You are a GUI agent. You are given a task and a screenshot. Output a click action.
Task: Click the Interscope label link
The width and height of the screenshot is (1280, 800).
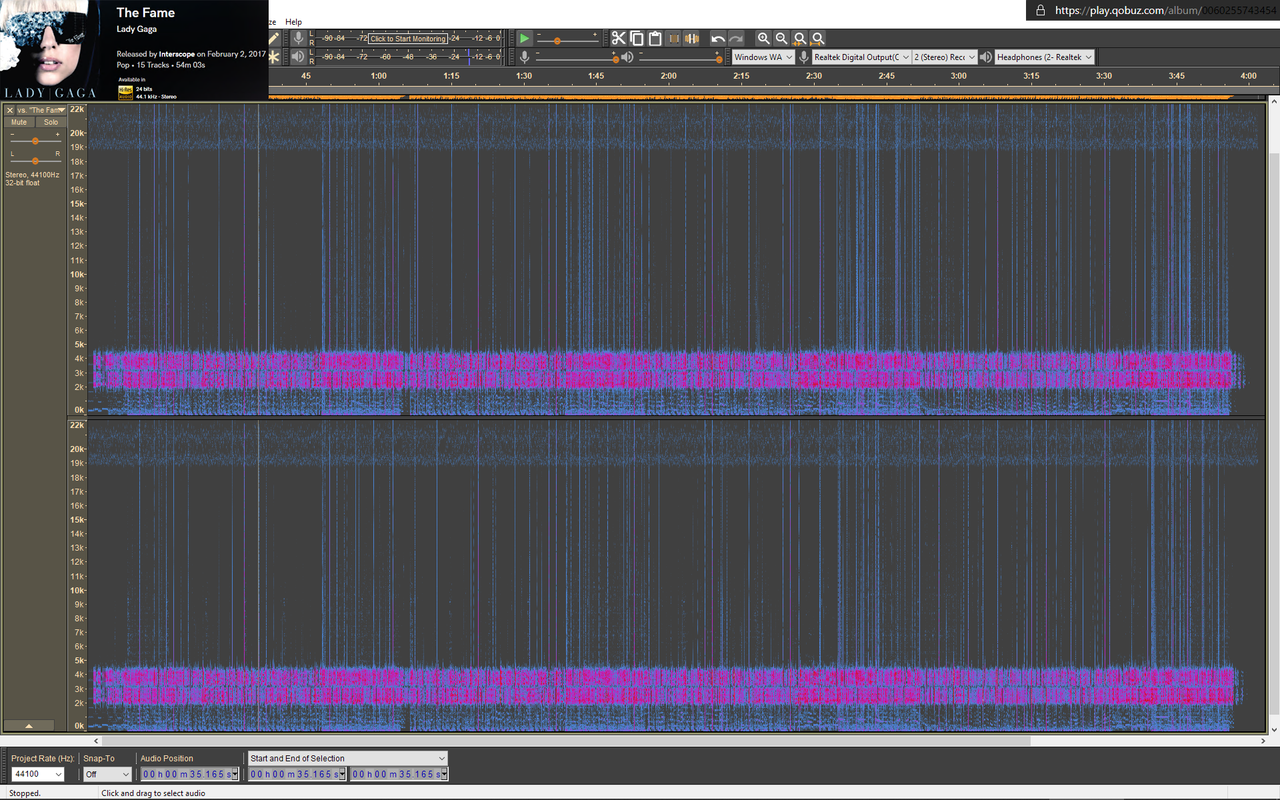coord(177,54)
